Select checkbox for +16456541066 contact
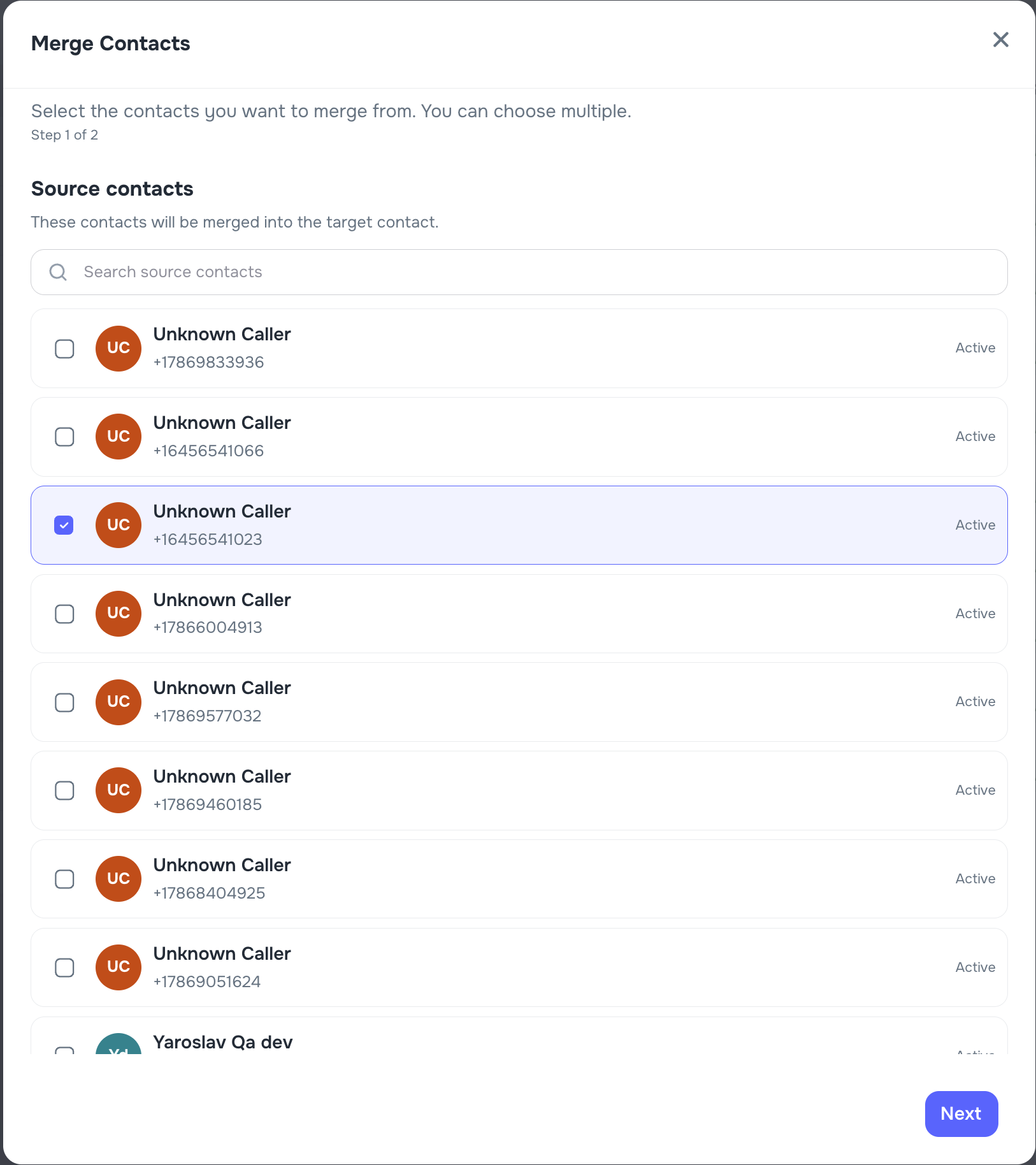 click(64, 437)
